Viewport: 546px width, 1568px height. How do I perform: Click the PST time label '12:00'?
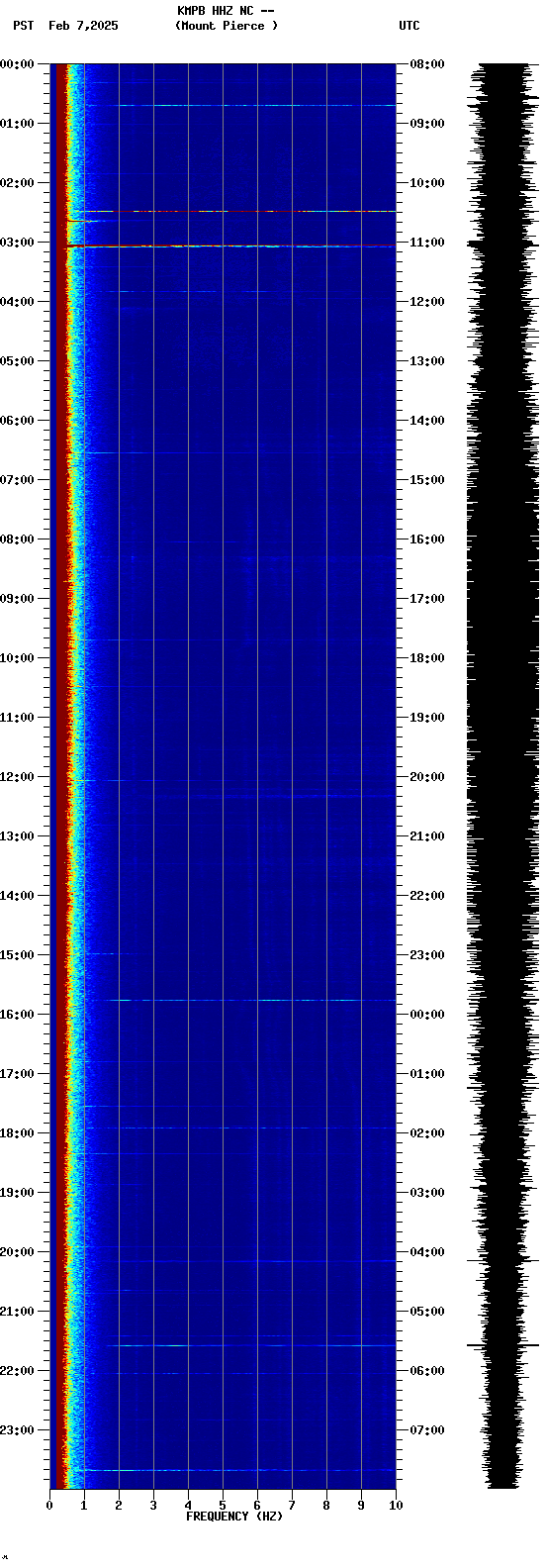(17, 777)
